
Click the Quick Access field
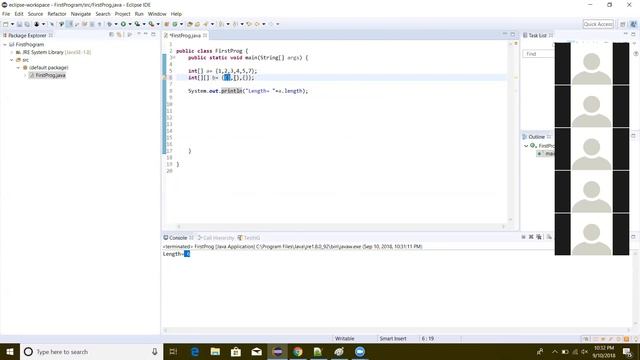[x=598, y=24]
